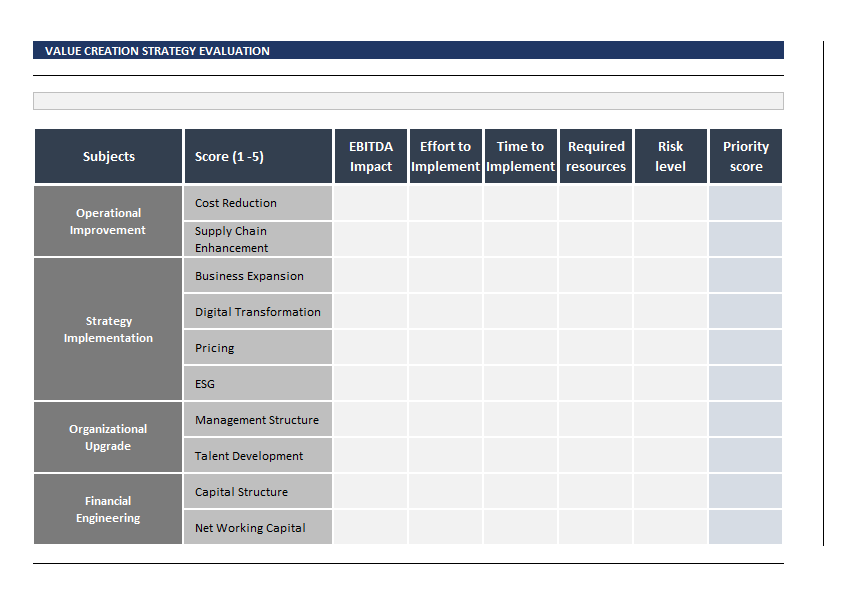The height and width of the screenshot is (600, 860).
Task: Select the Business Expansion row label
Action: coord(258,275)
